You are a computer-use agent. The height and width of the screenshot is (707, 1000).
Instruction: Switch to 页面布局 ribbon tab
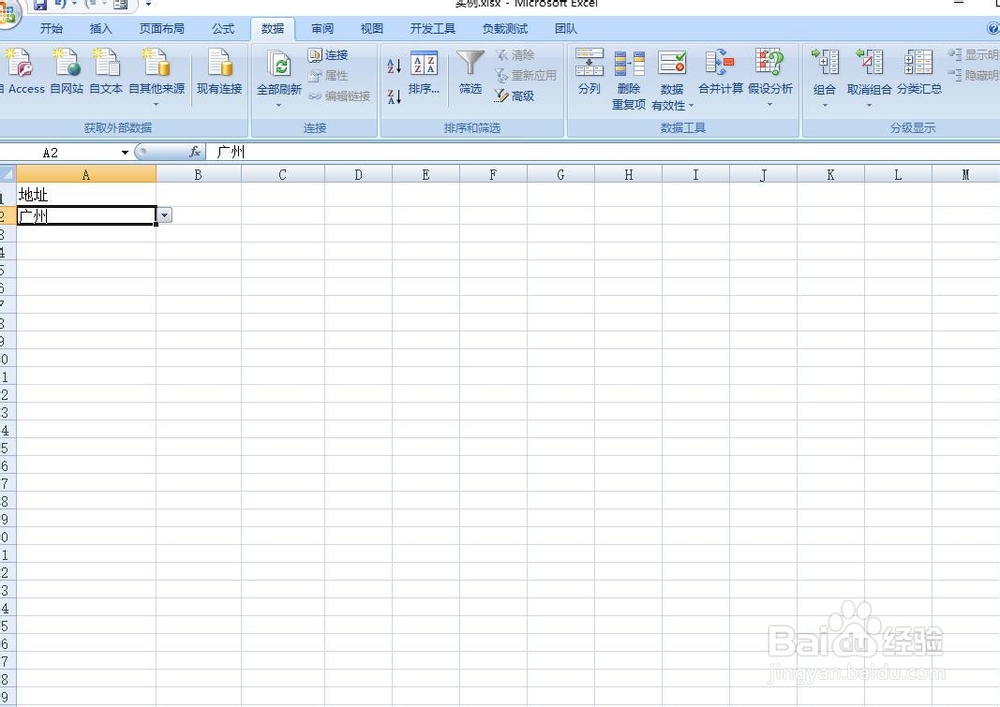162,29
